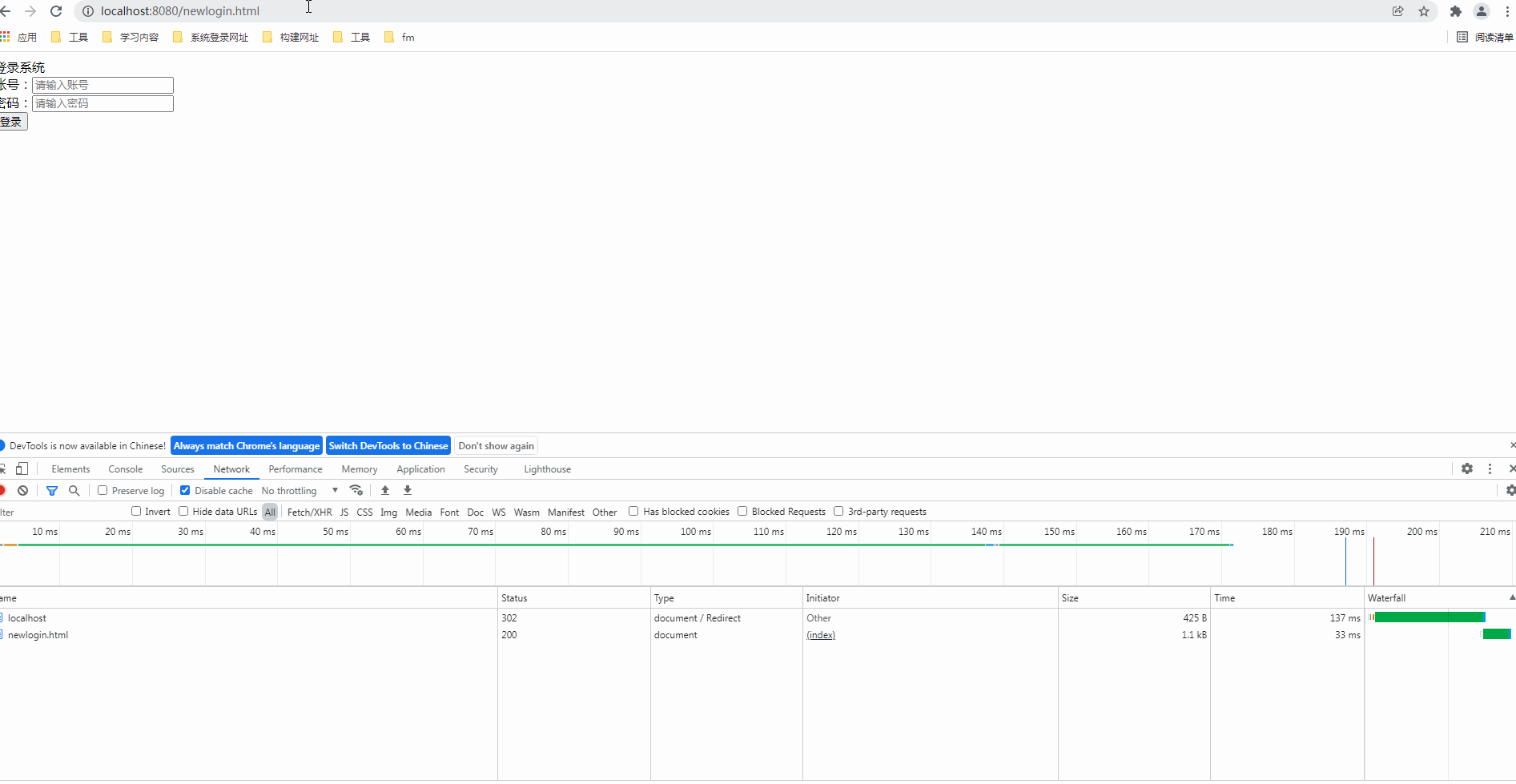Disable the Disable cache checkbox
Viewport: 1516px width, 784px height.
(185, 490)
